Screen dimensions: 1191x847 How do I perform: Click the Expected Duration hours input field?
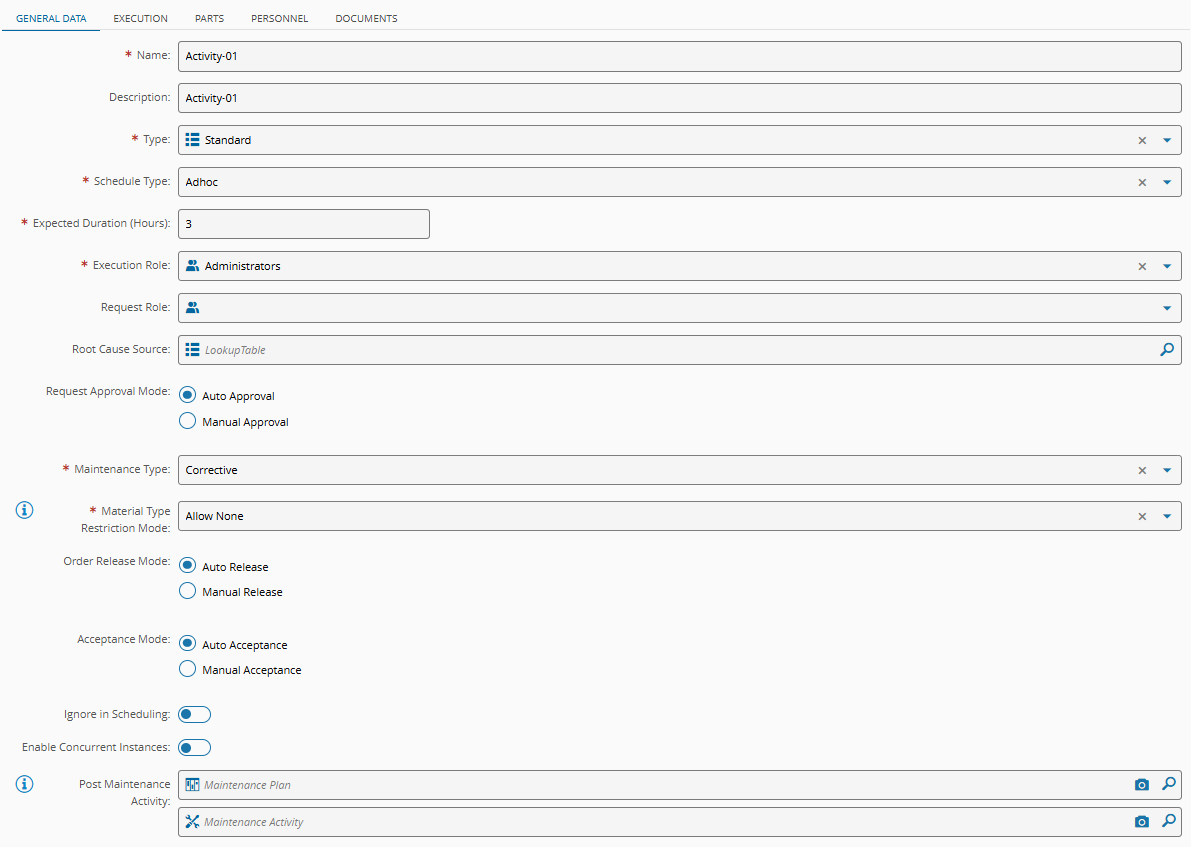coord(303,224)
